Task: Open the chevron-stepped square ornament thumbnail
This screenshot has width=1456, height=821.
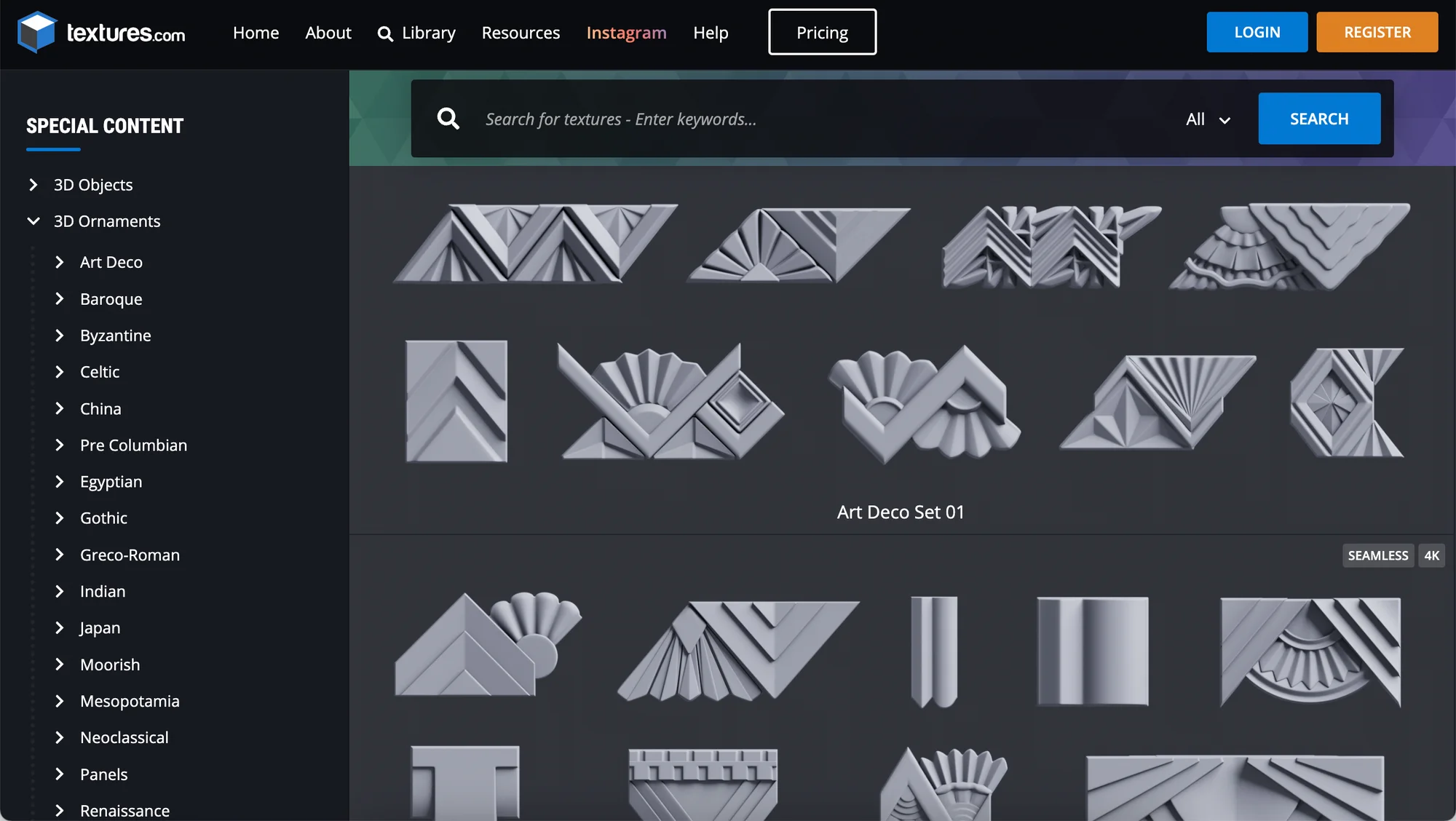Action: click(x=456, y=401)
